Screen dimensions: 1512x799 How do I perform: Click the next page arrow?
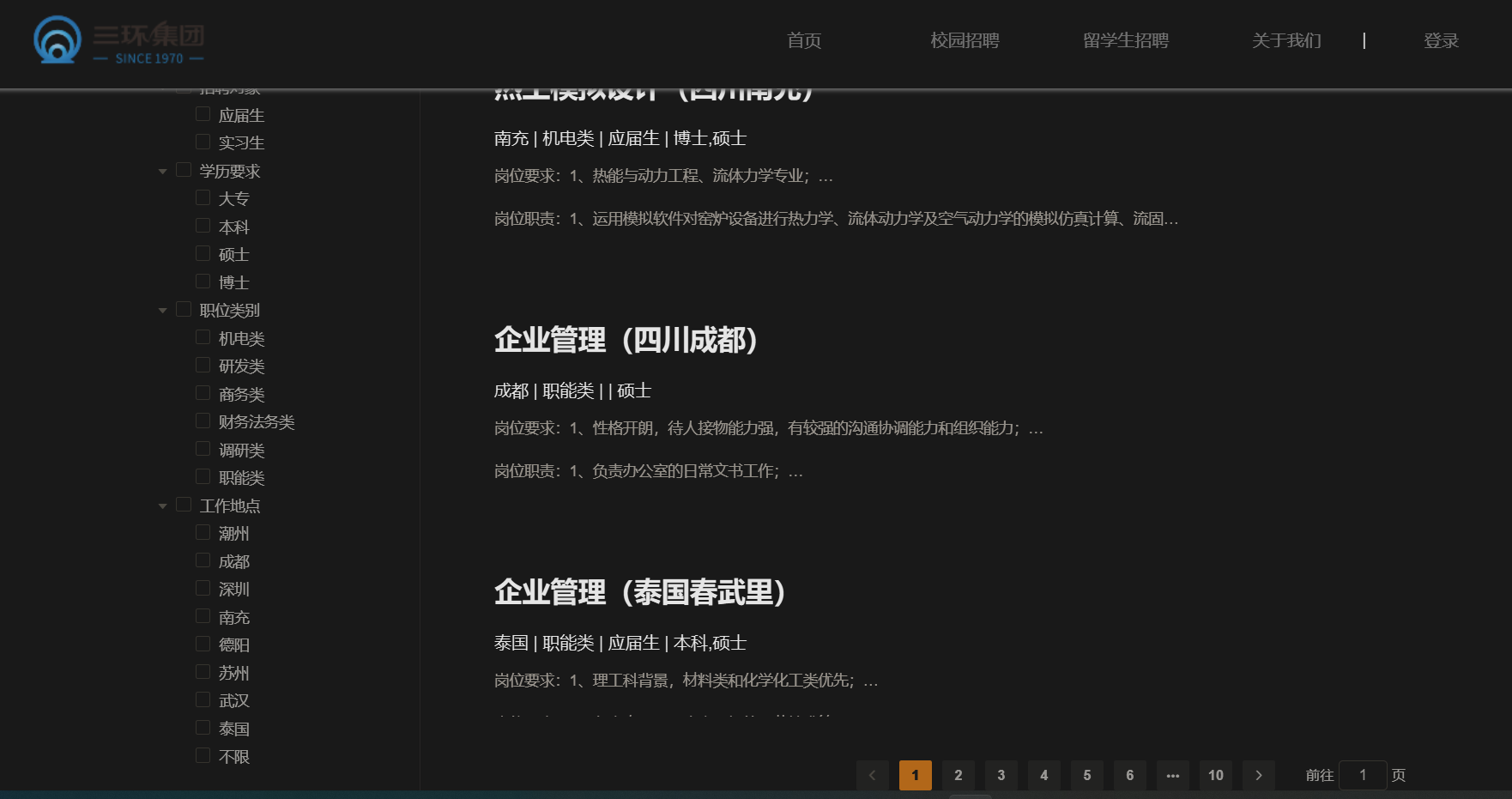click(x=1259, y=775)
